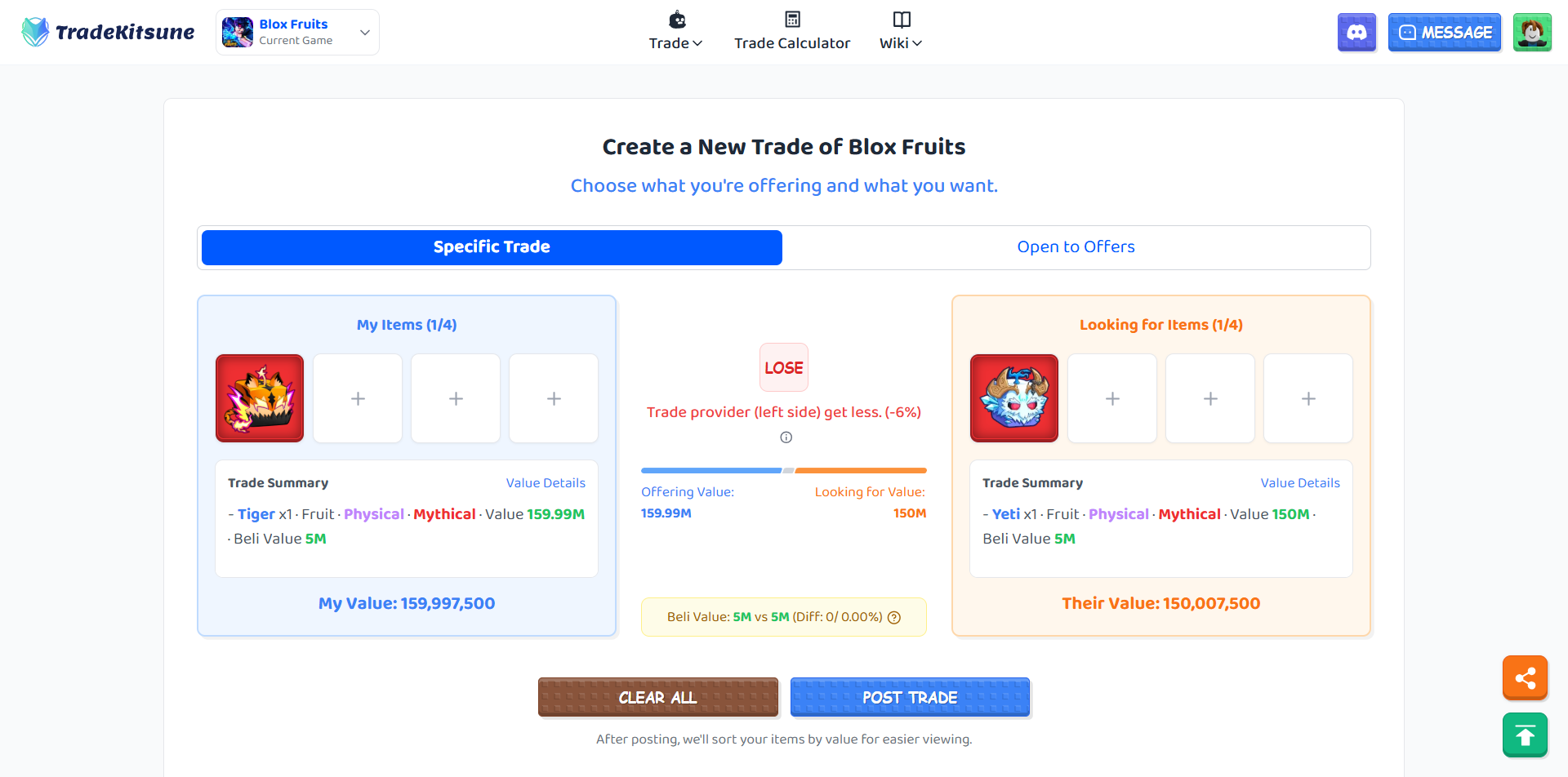
Task: Select the Tiger fruit thumbnail in My Items
Action: click(259, 397)
